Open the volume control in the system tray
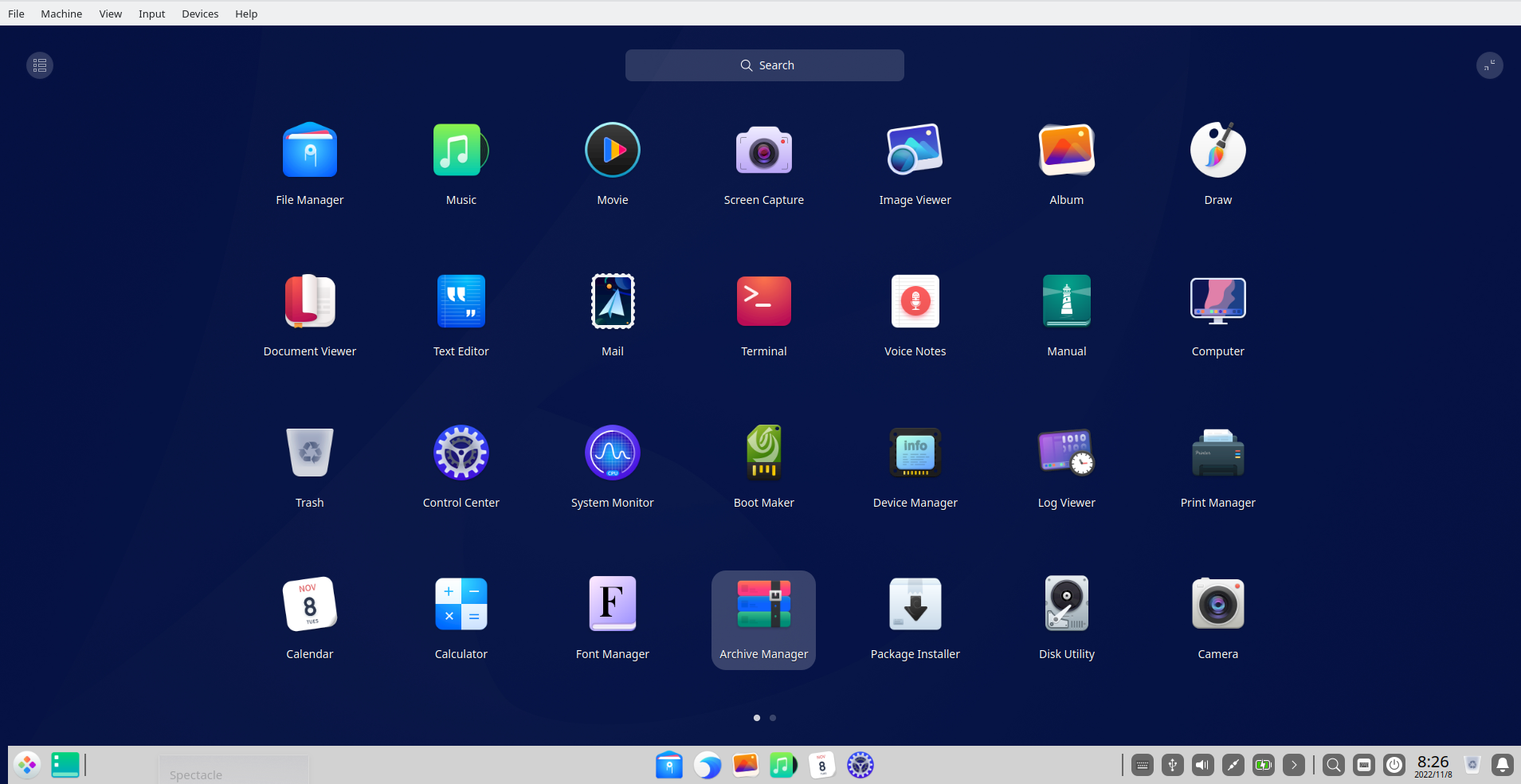The width and height of the screenshot is (1521, 784). [1202, 764]
